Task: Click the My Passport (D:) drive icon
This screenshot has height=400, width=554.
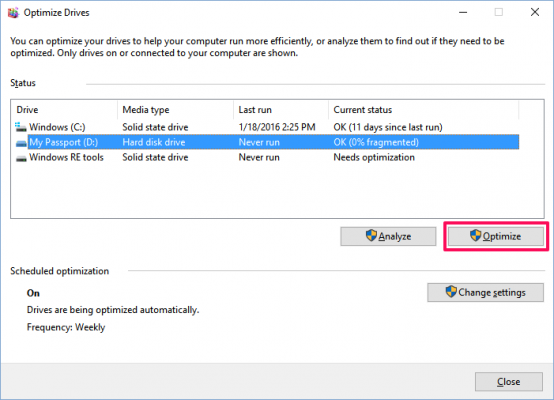Action: tap(21, 143)
